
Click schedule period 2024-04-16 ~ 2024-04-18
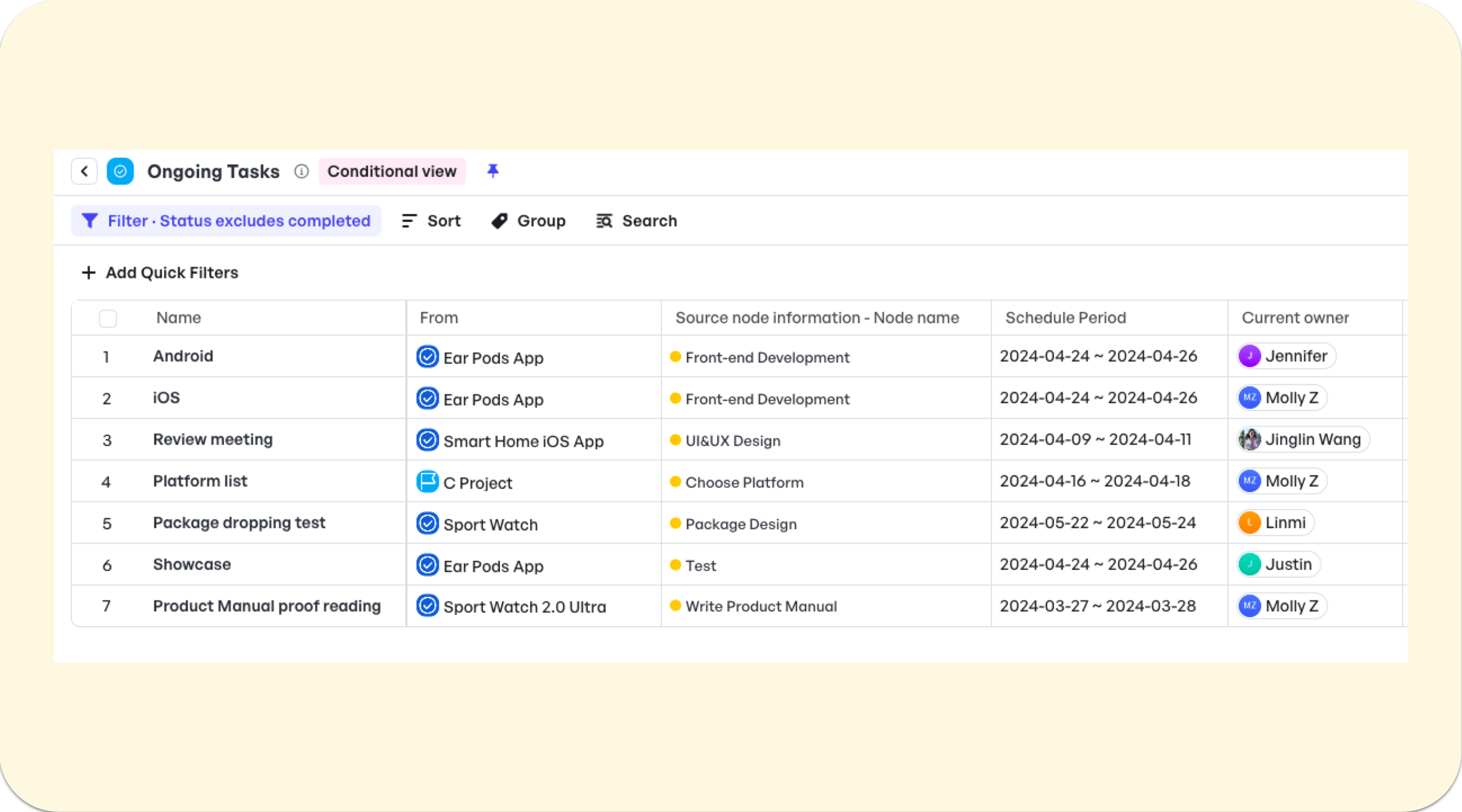click(1095, 481)
